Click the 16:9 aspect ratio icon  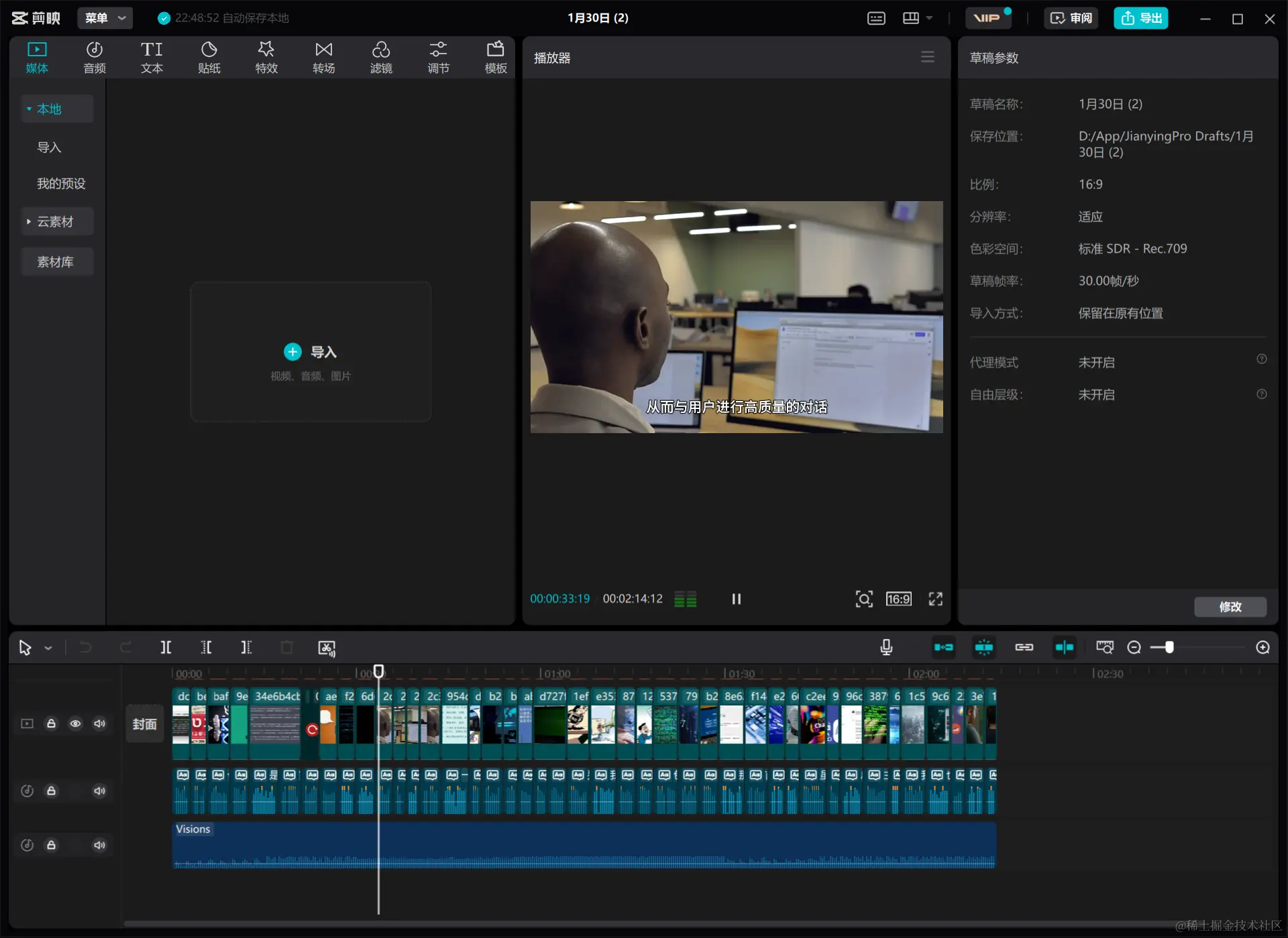[x=898, y=599]
